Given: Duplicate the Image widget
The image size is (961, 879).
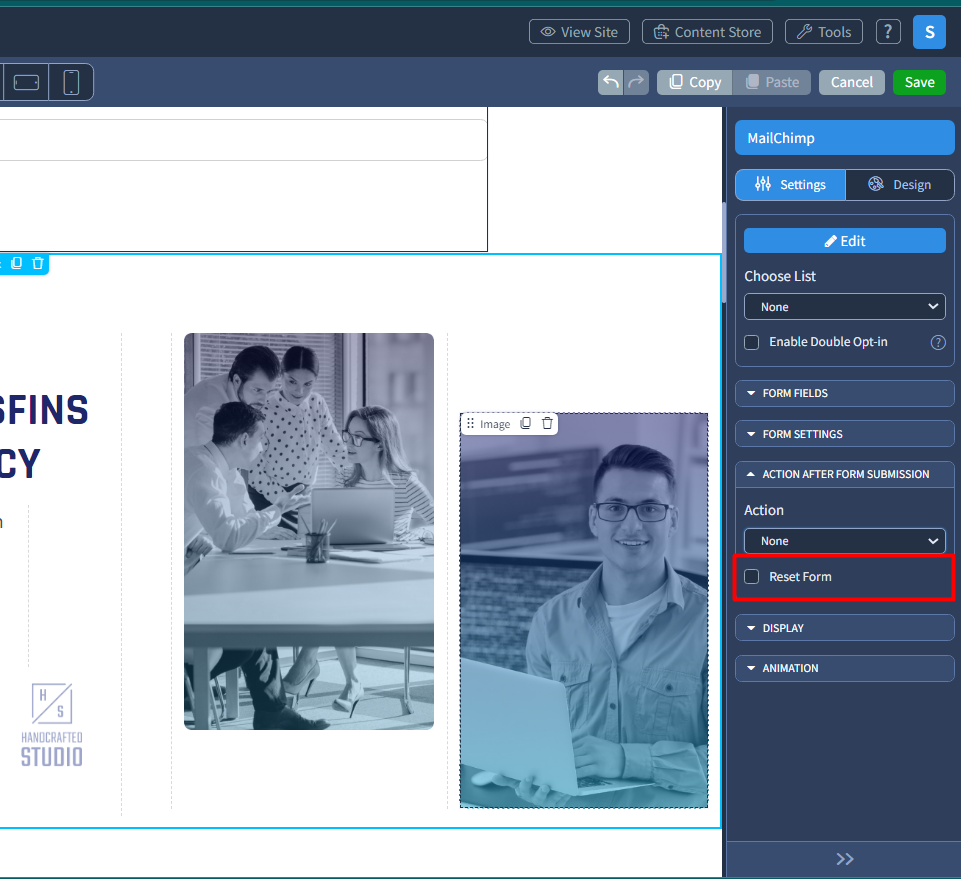Looking at the screenshot, I should (525, 424).
